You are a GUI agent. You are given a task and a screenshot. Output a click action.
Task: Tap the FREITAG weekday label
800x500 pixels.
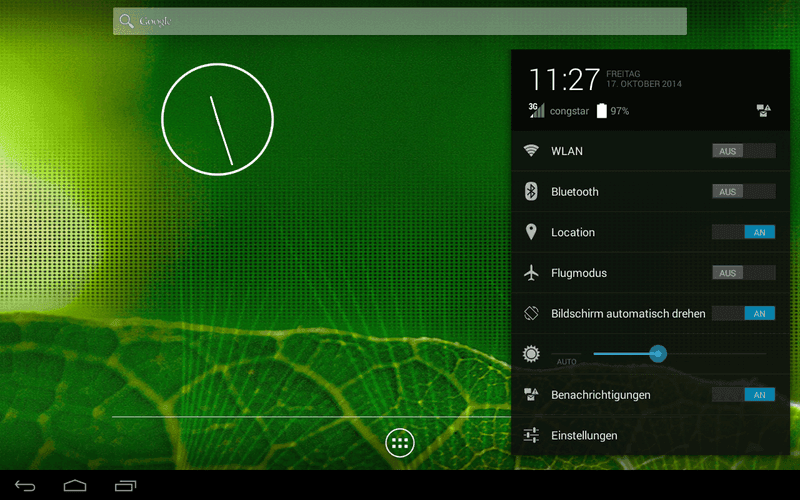click(623, 74)
